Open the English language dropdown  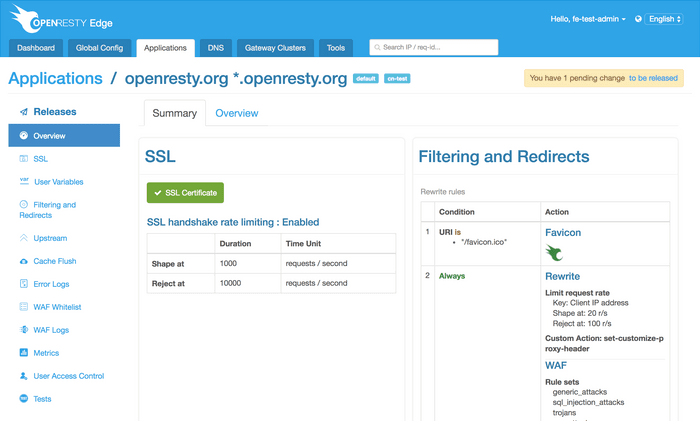(x=664, y=19)
